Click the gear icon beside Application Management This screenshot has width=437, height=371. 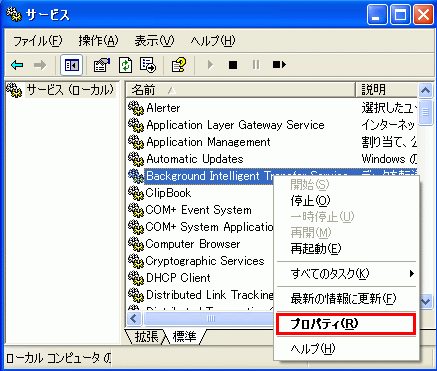136,142
